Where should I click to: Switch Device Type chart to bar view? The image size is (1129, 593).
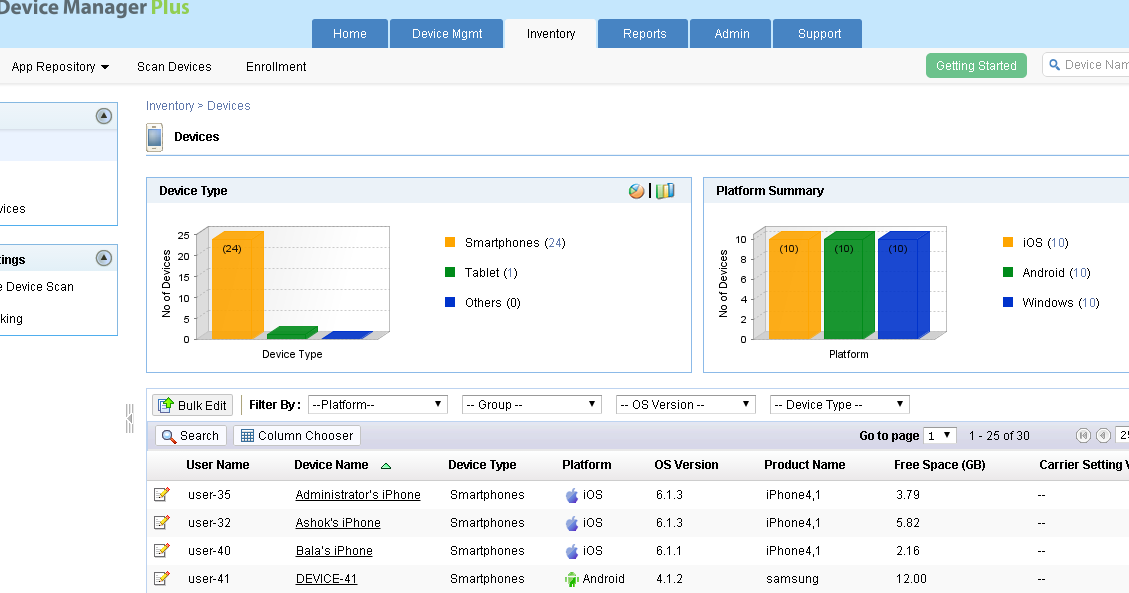point(664,191)
